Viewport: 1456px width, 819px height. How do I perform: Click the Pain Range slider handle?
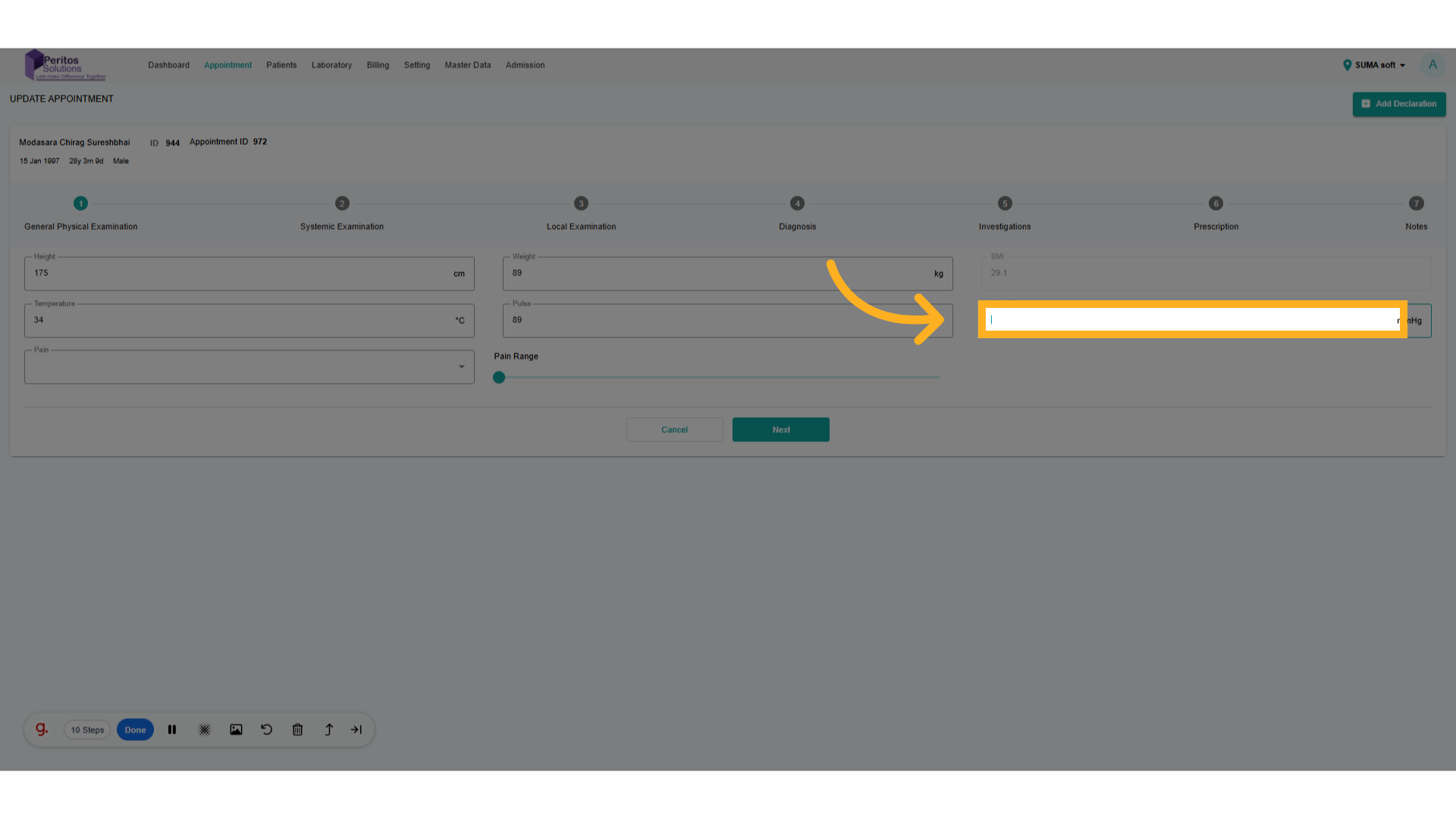tap(499, 378)
